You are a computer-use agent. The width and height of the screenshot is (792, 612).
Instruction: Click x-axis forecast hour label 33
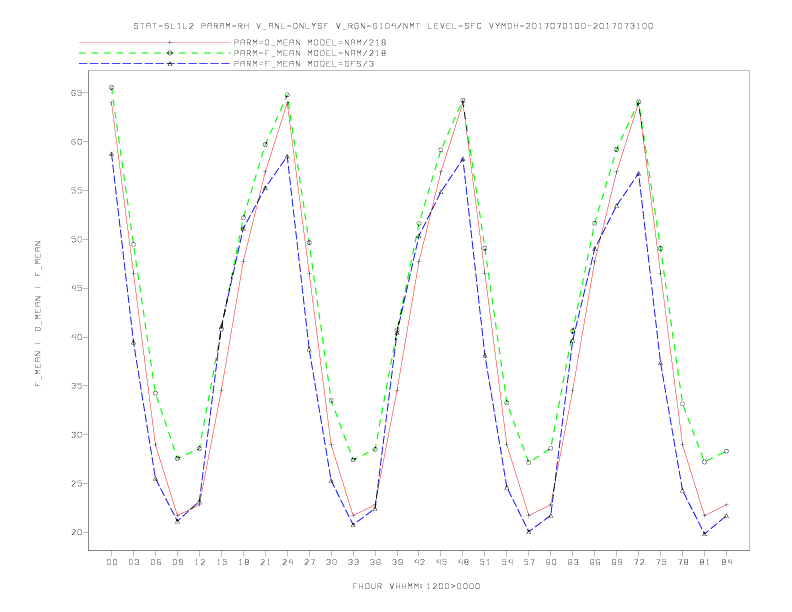point(354,562)
